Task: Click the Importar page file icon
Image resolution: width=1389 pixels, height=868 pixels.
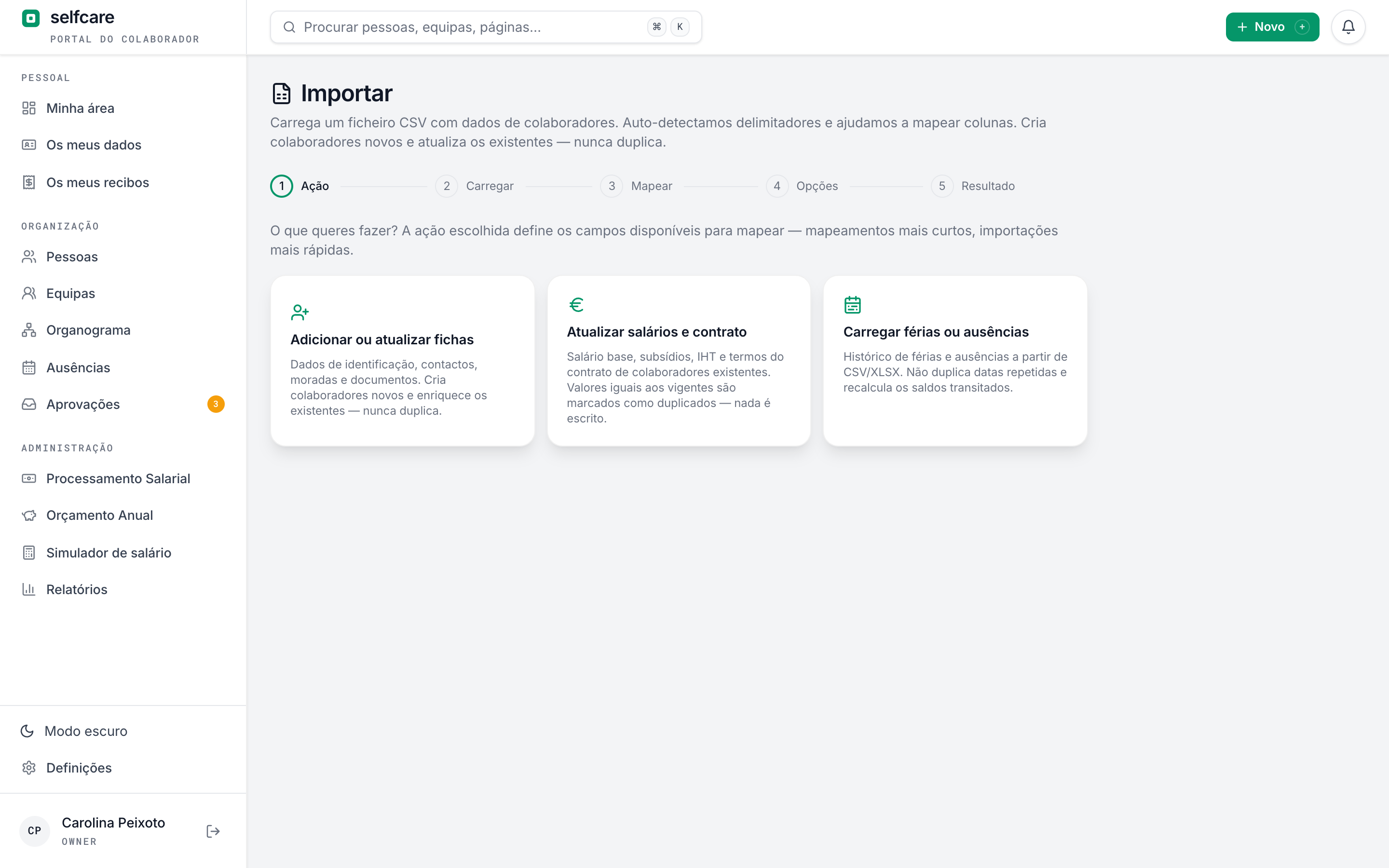Action: (x=281, y=94)
